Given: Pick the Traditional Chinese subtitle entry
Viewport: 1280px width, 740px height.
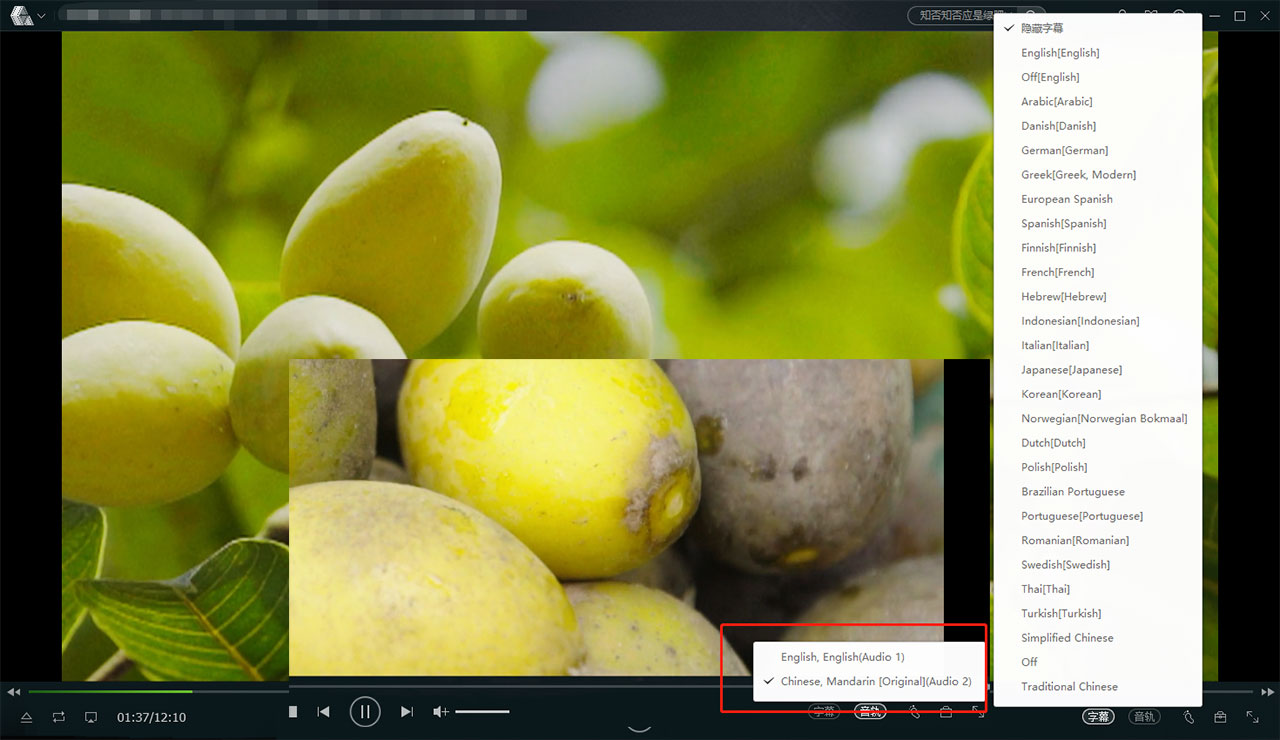Looking at the screenshot, I should point(1069,687).
